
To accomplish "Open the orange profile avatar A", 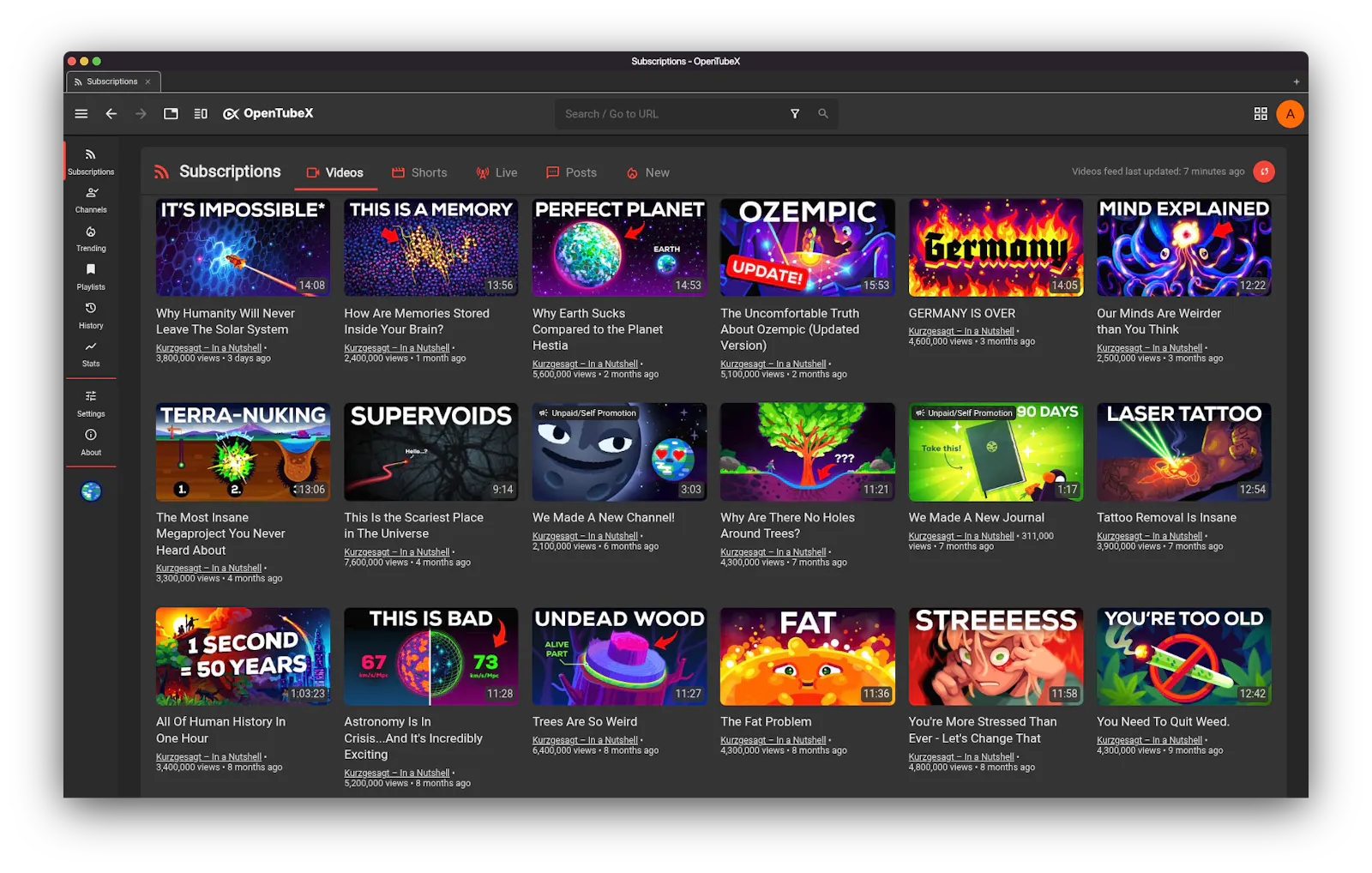I will [1290, 114].
